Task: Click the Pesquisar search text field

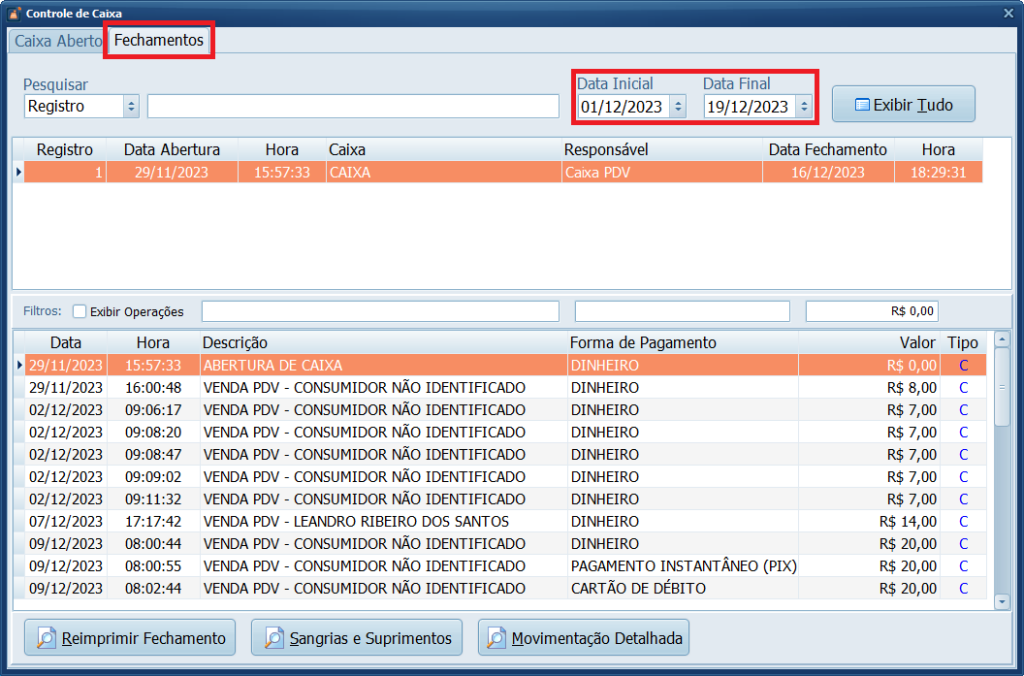Action: point(352,106)
